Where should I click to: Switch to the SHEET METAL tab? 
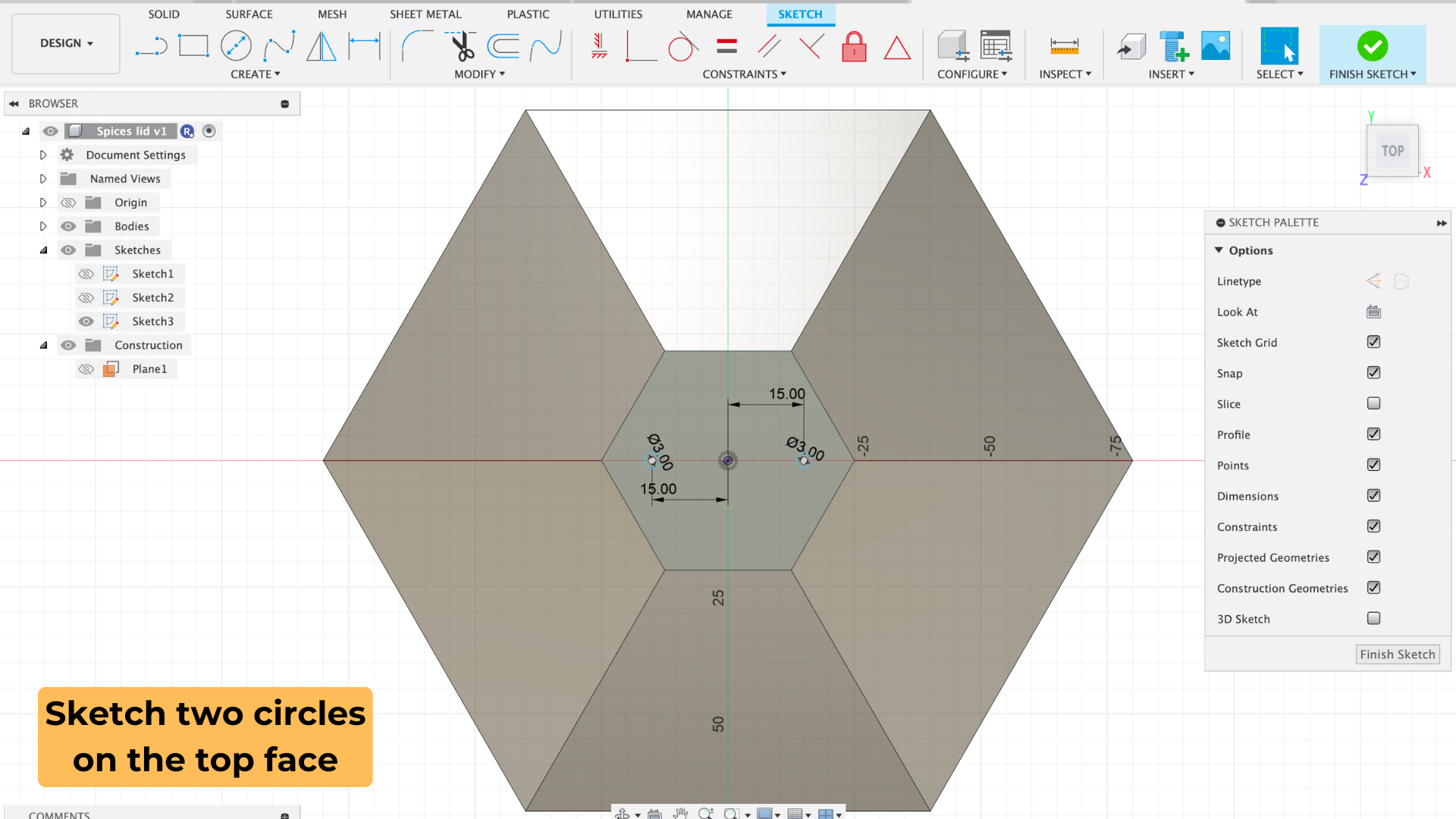click(425, 14)
